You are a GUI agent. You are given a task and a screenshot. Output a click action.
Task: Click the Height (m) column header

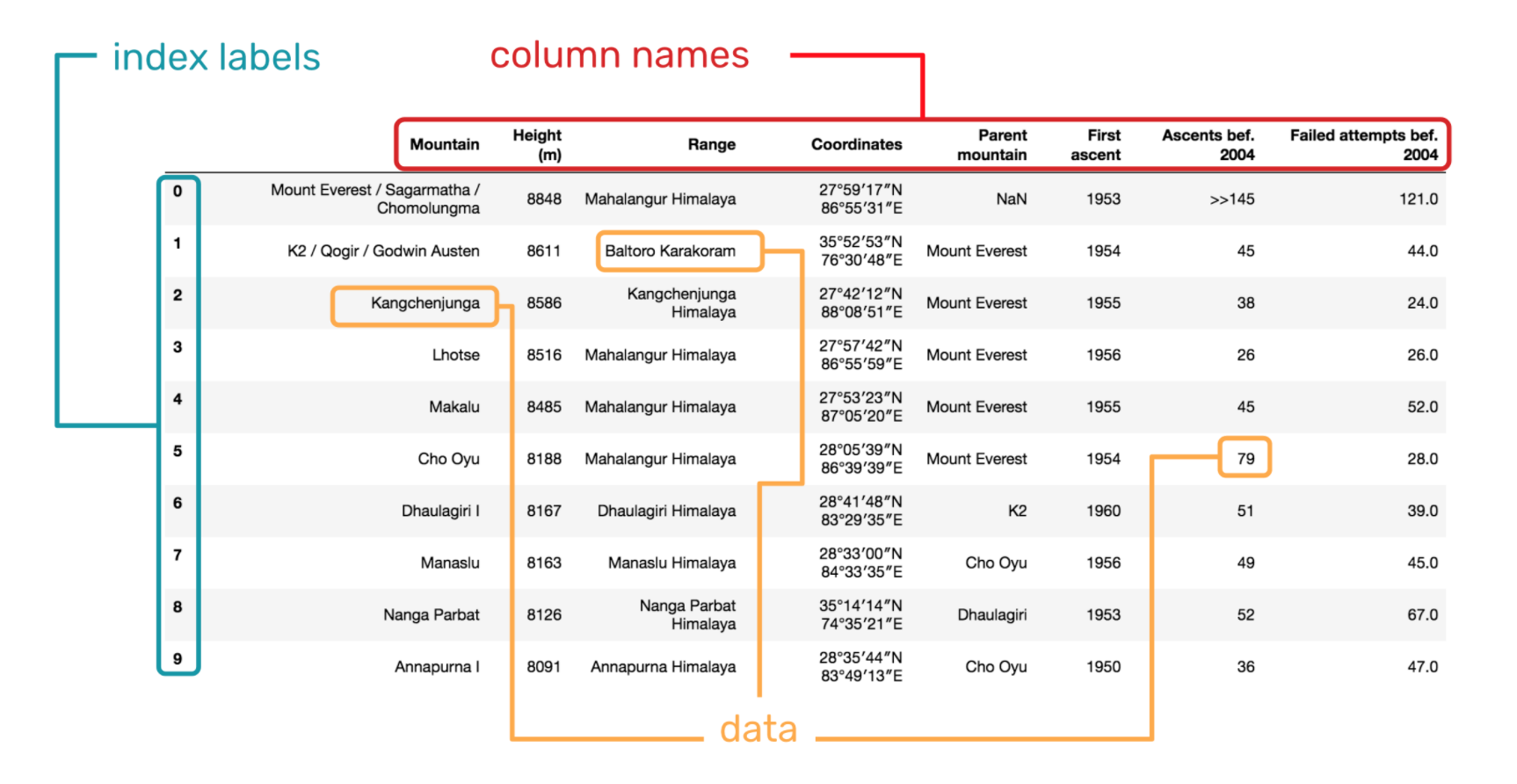[537, 144]
